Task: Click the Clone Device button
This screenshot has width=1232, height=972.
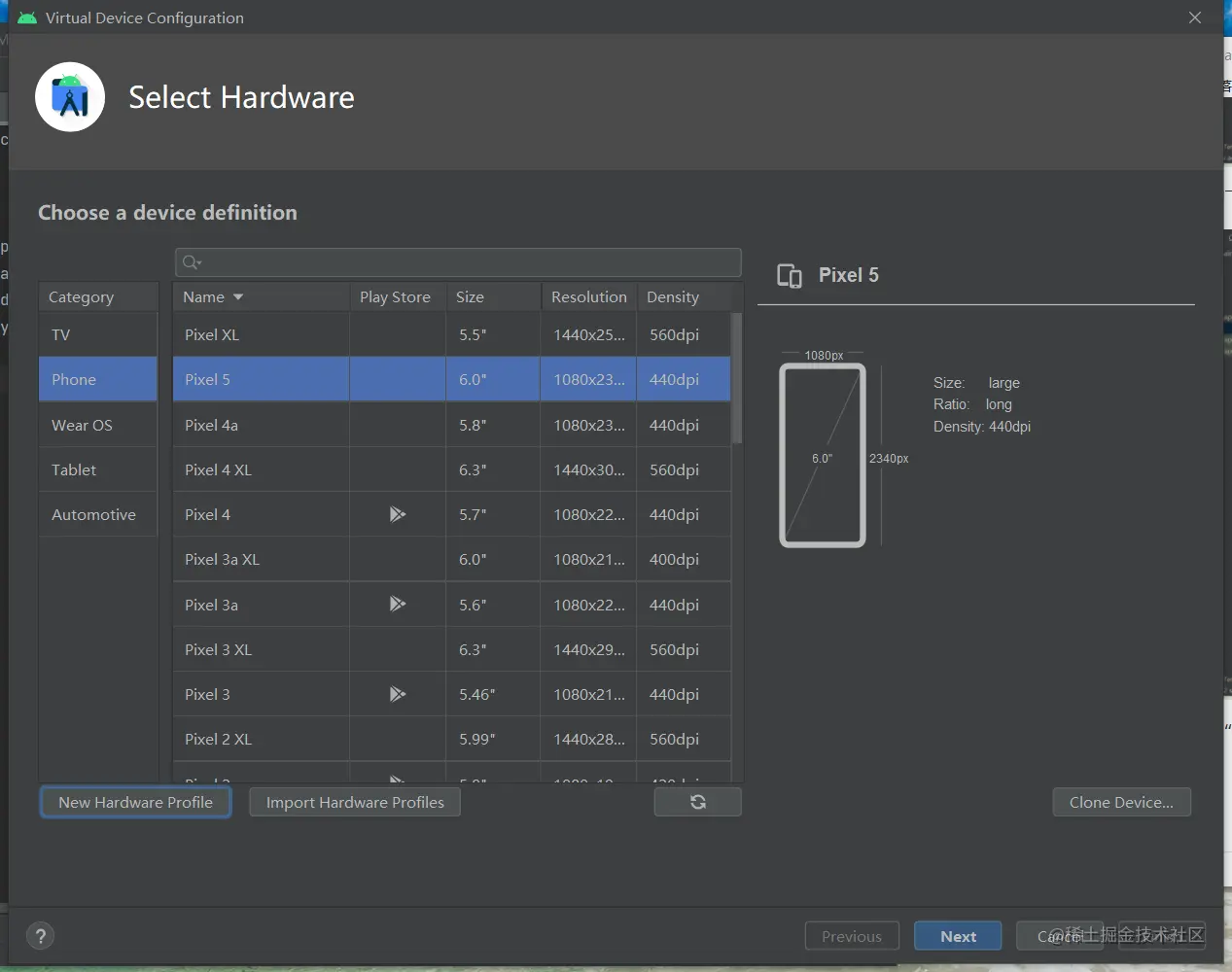Action: tap(1121, 802)
